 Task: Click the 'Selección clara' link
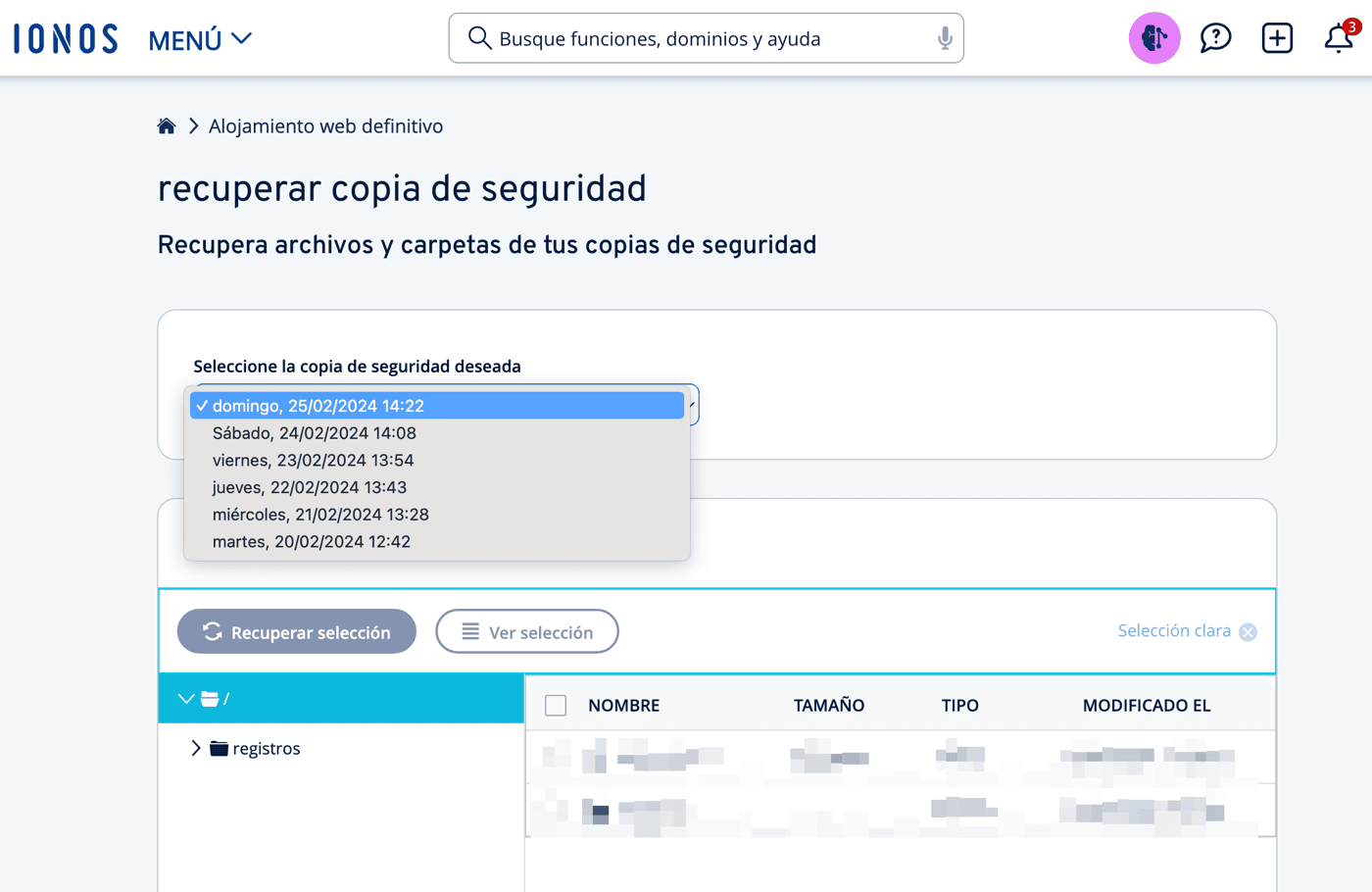pos(1174,631)
